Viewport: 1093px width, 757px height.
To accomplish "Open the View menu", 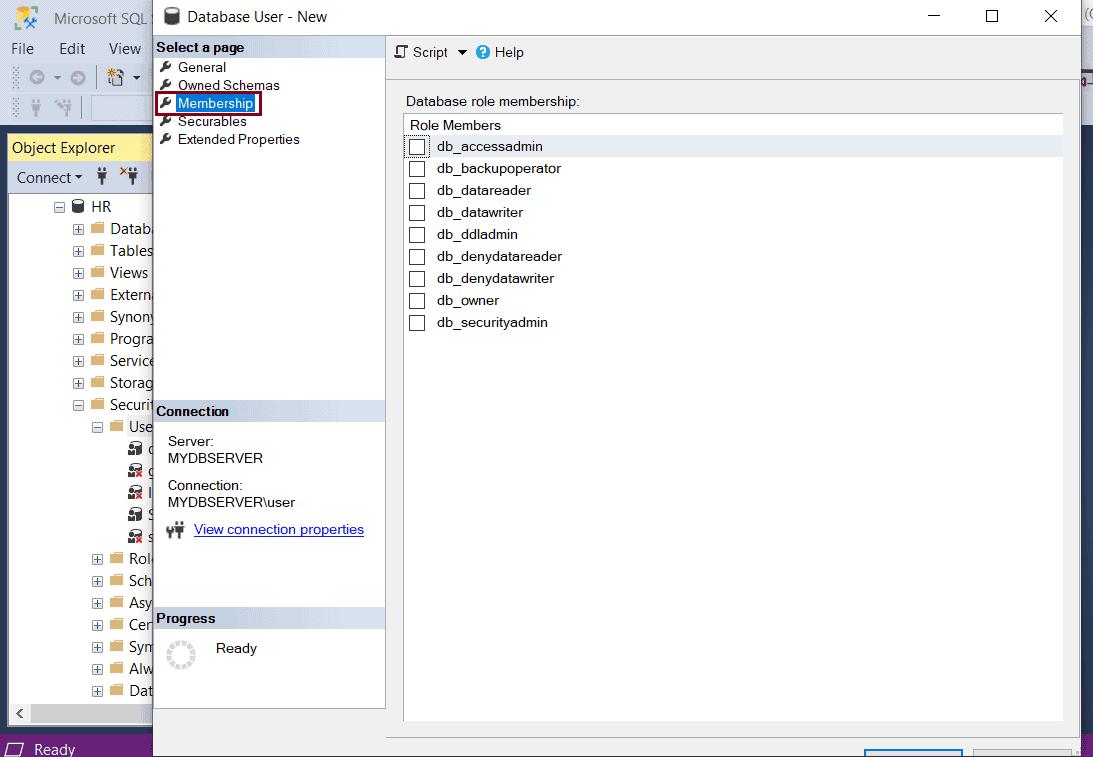I will click(x=124, y=48).
